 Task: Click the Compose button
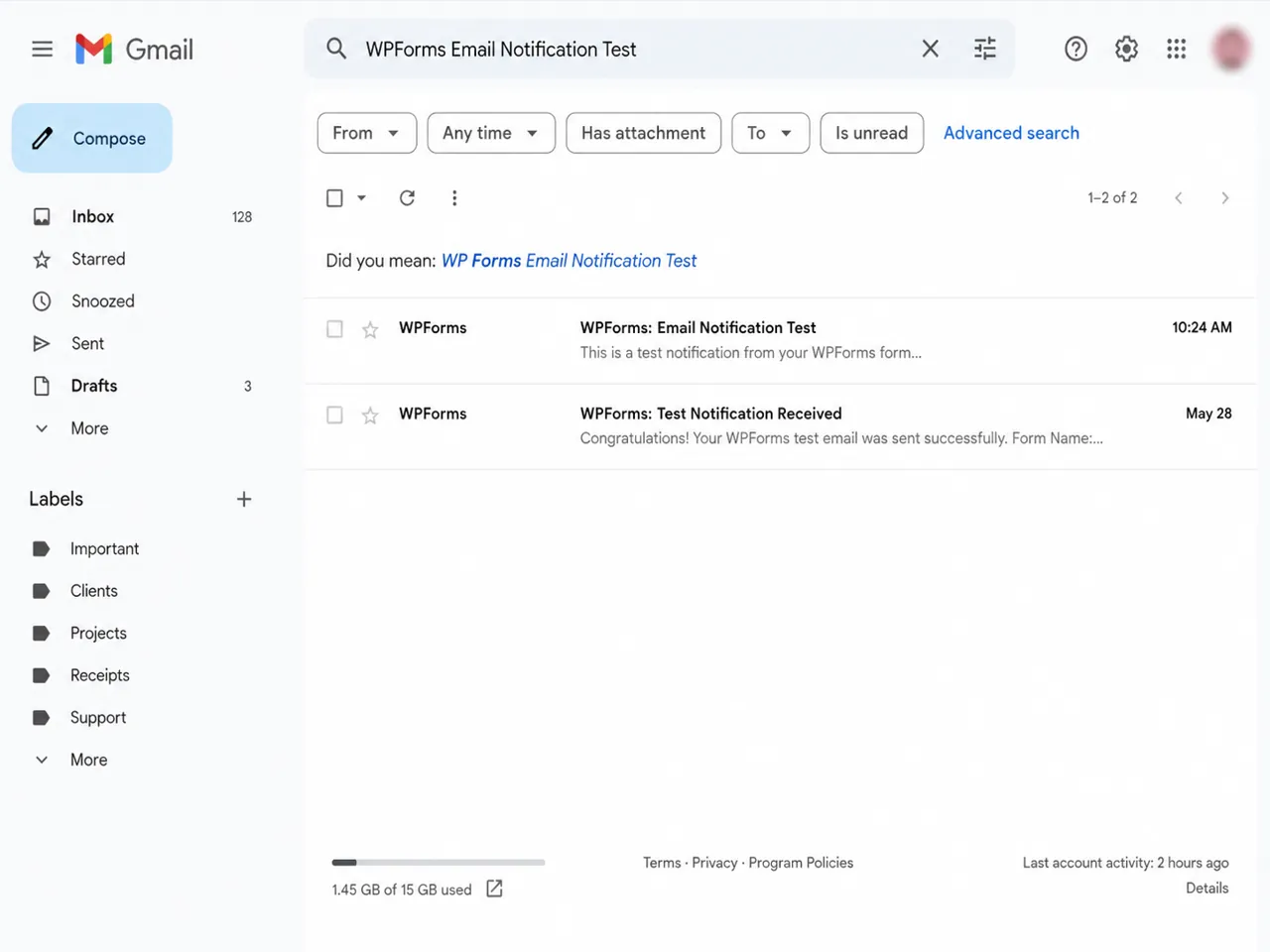point(92,138)
